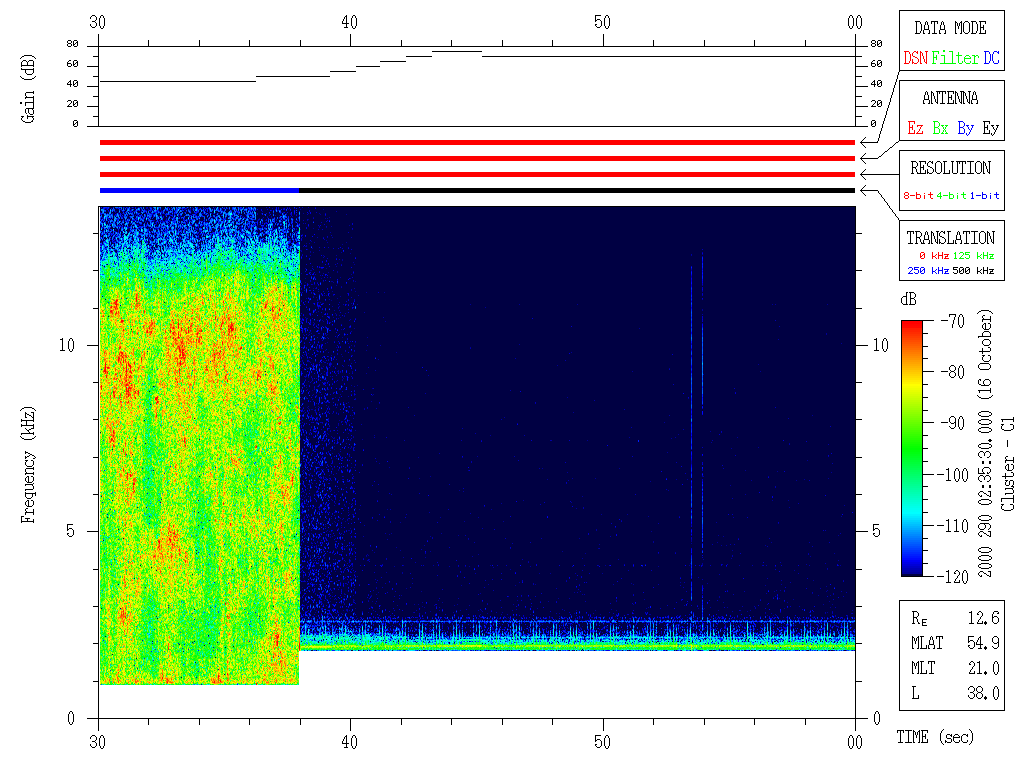This screenshot has width=1024, height=768.
Task: Click the blue segment of the translation bar
Action: tap(199, 190)
